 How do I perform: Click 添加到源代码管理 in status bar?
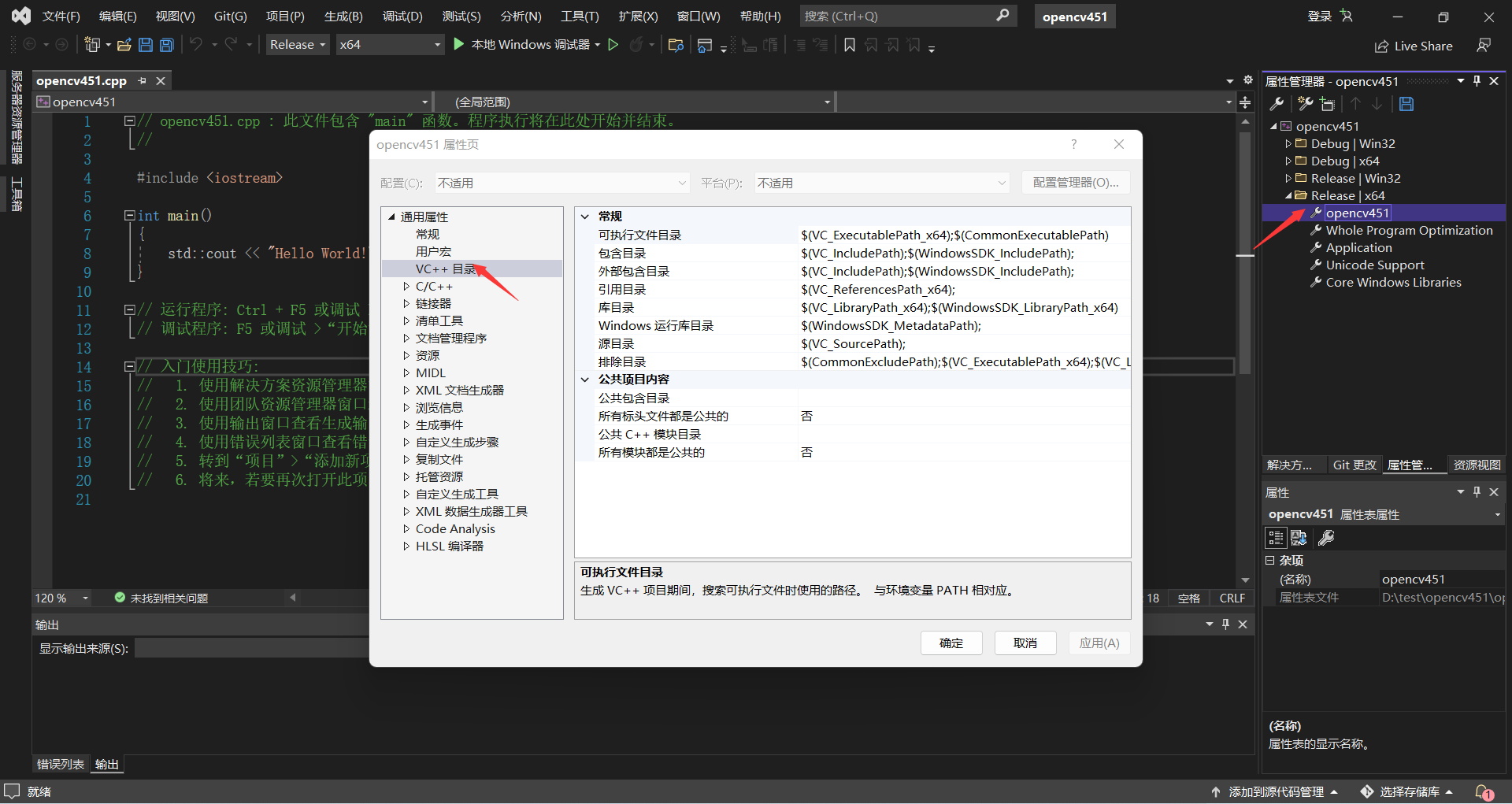point(1276,791)
